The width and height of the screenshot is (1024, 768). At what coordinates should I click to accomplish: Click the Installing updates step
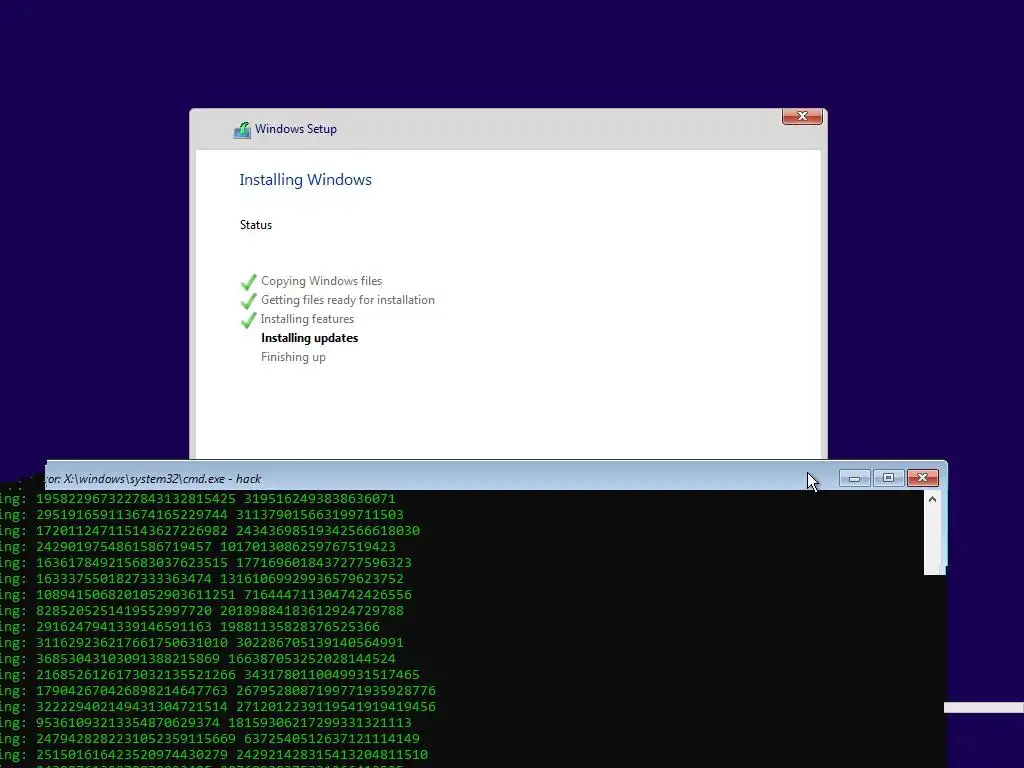point(310,338)
